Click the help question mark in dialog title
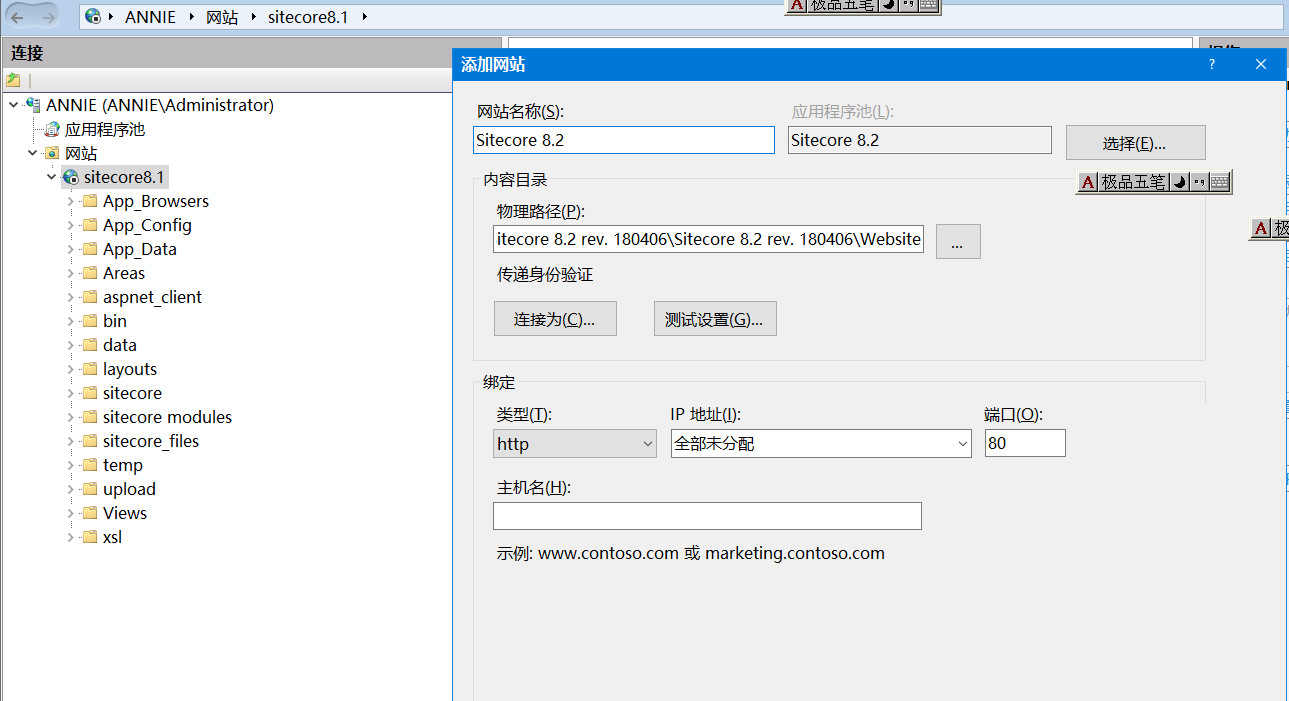 [1212, 64]
